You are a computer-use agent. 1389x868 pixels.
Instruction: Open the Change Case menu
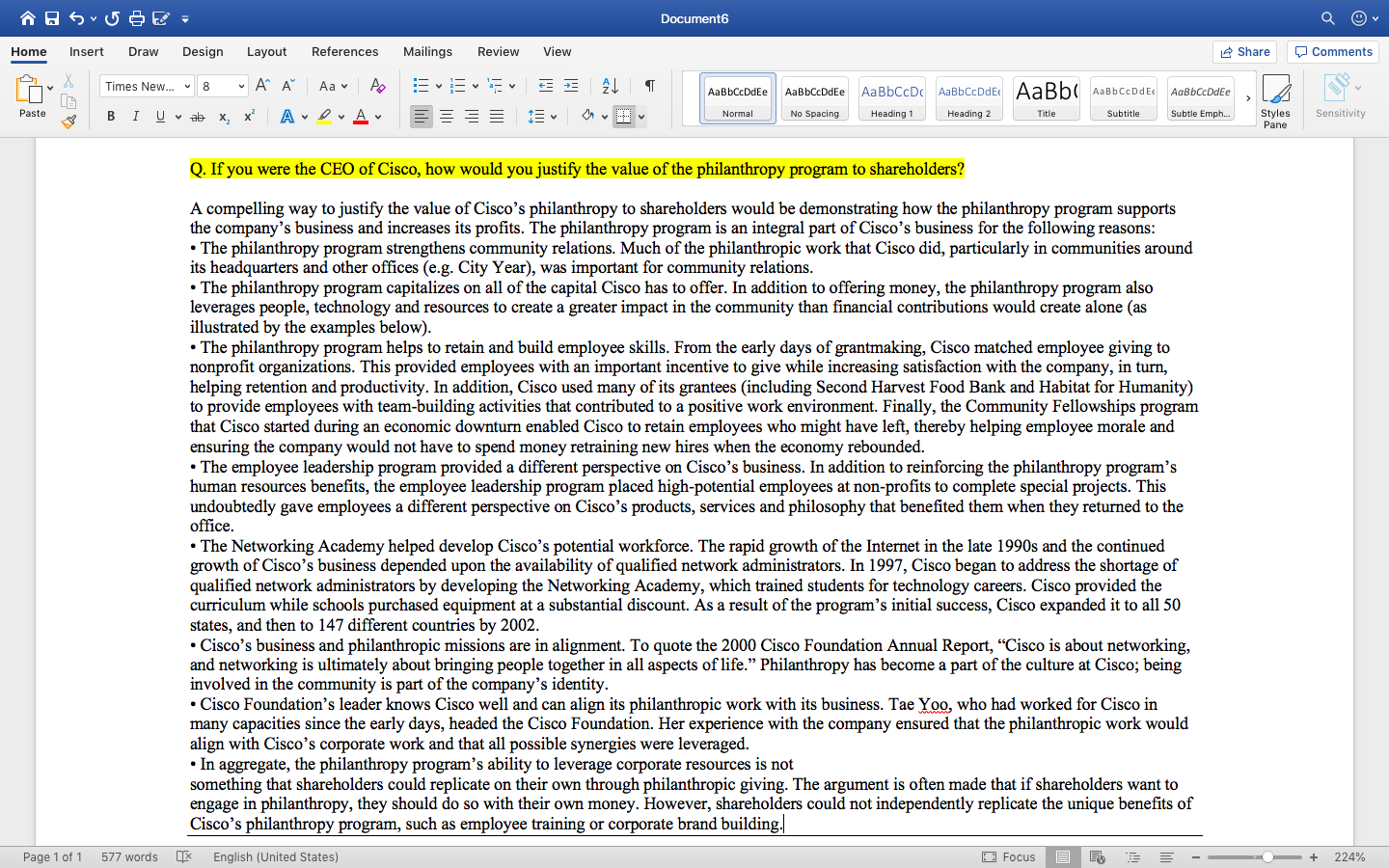tap(333, 86)
